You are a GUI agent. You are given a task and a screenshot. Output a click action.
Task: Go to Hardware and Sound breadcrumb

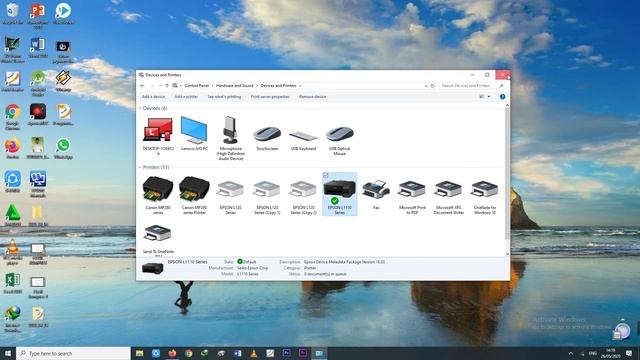click(x=235, y=86)
